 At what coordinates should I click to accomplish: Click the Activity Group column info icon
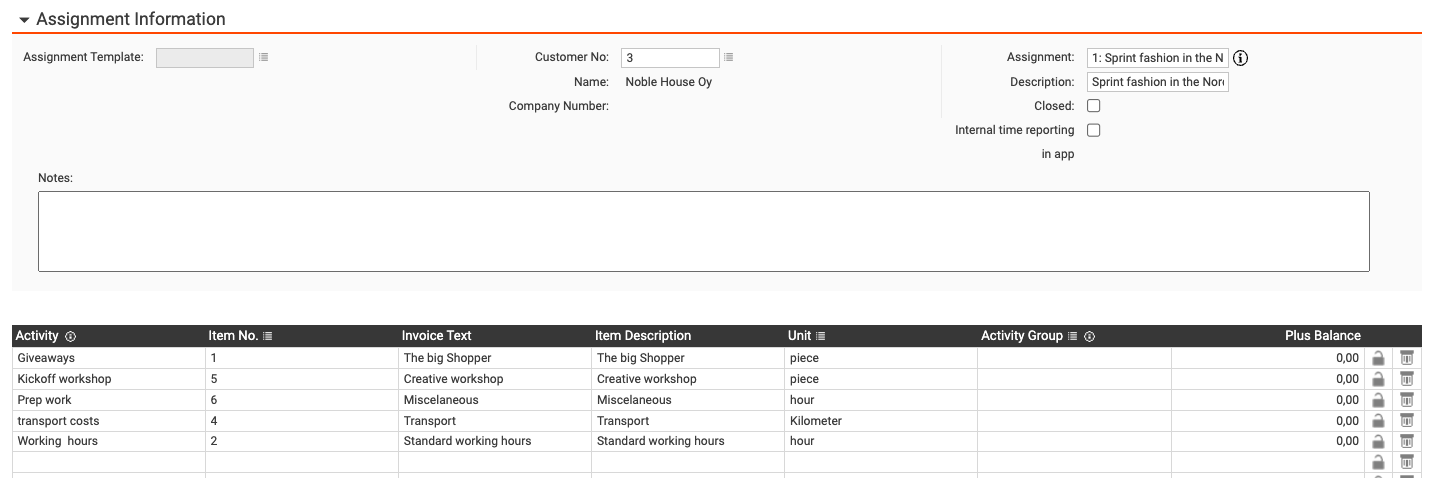pos(1090,336)
